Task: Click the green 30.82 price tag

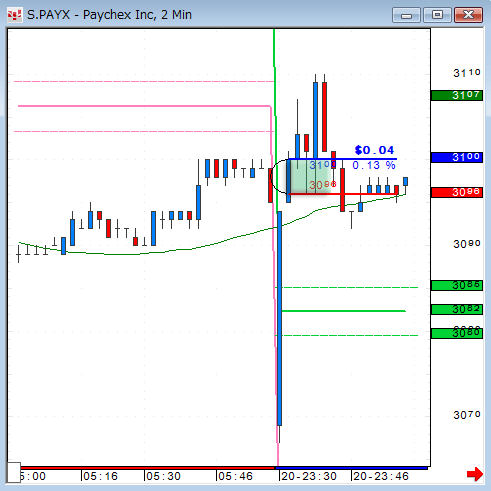Action: [x=457, y=309]
